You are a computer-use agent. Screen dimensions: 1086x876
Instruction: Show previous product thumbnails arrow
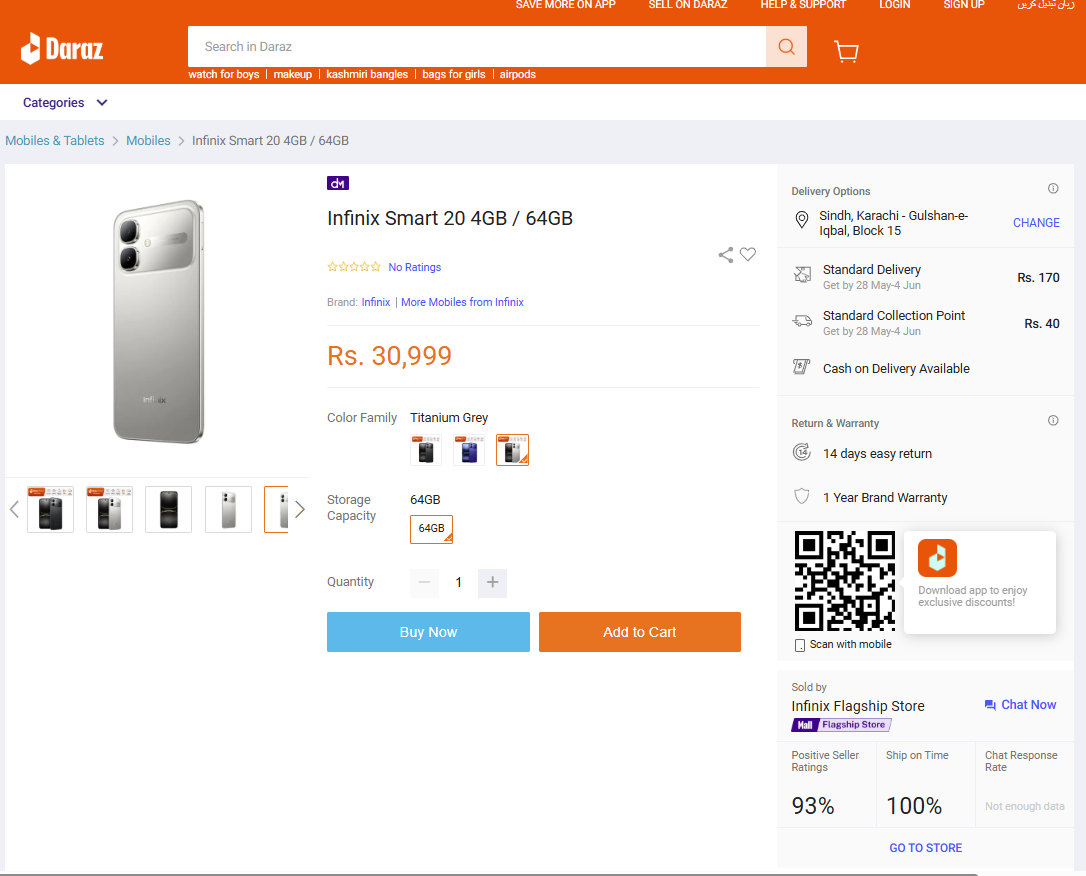point(14,510)
